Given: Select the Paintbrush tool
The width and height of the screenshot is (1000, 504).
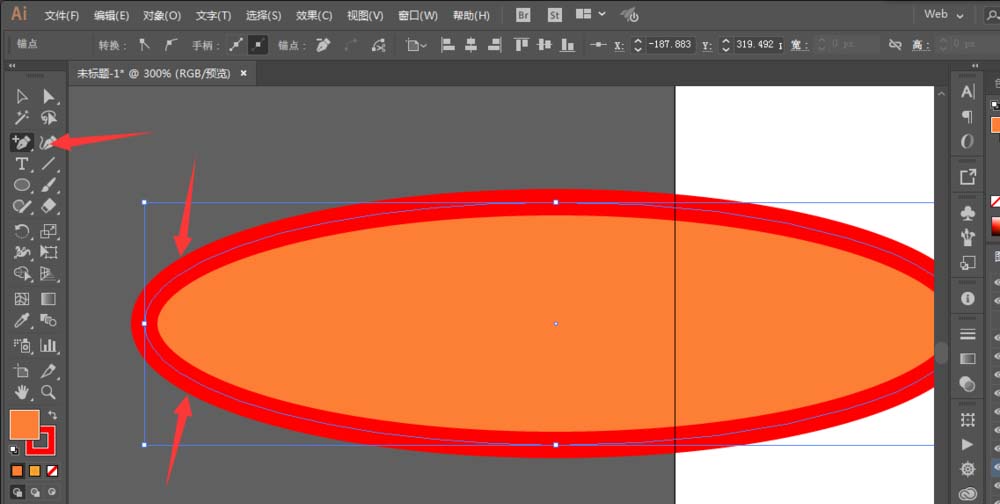Looking at the screenshot, I should pos(48,186).
